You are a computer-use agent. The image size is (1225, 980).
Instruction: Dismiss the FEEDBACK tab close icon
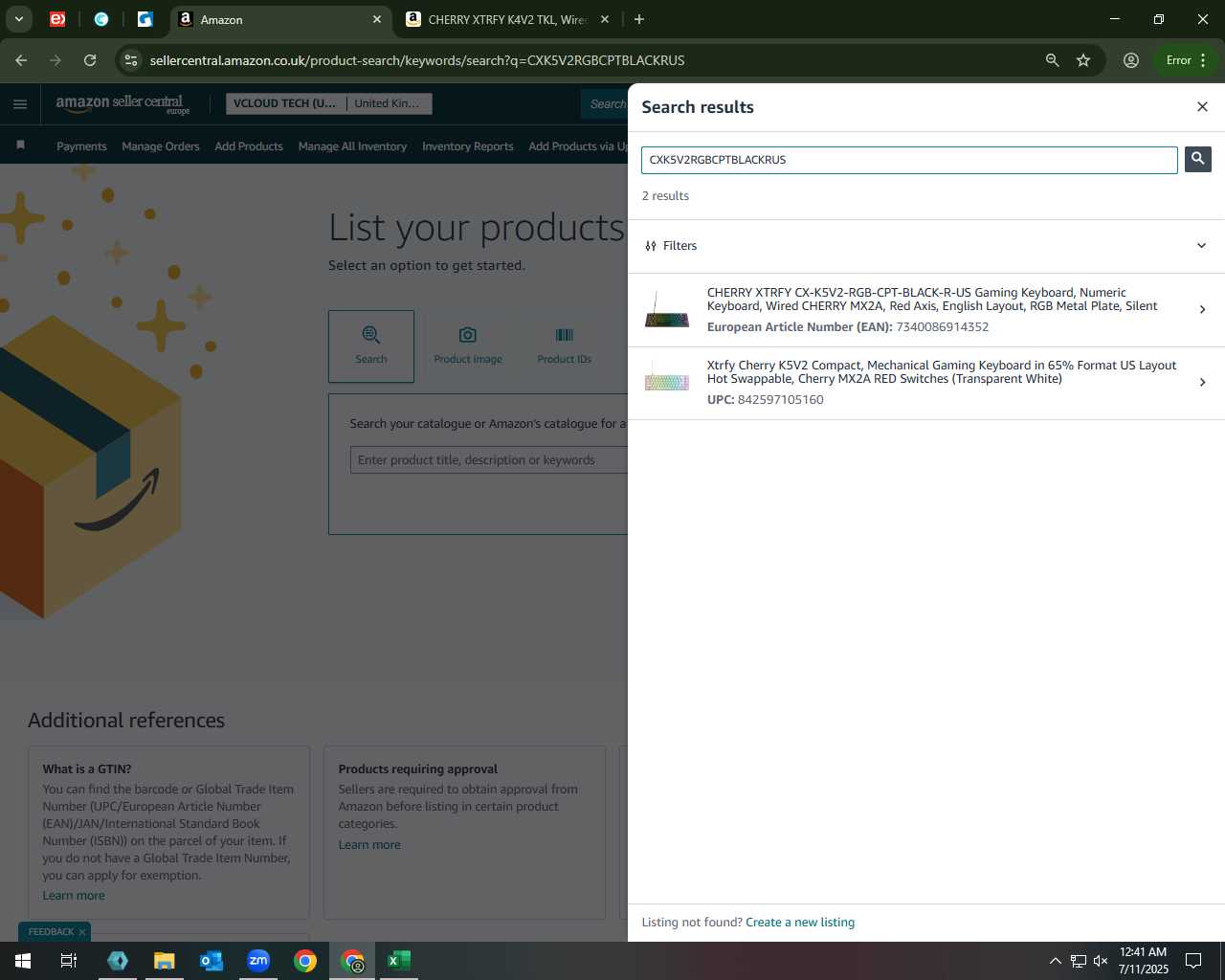point(82,932)
